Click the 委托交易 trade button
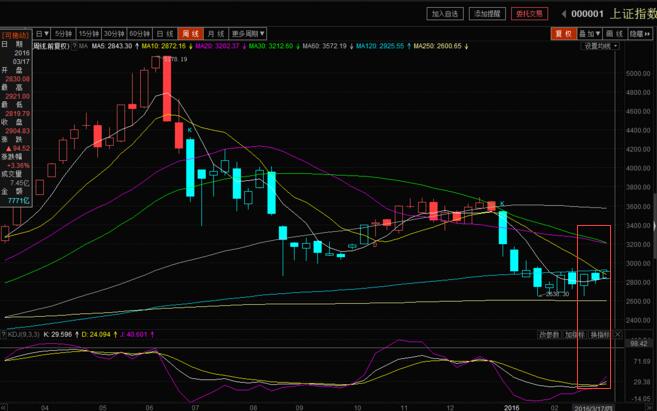This screenshot has height=411, width=657. [x=530, y=14]
